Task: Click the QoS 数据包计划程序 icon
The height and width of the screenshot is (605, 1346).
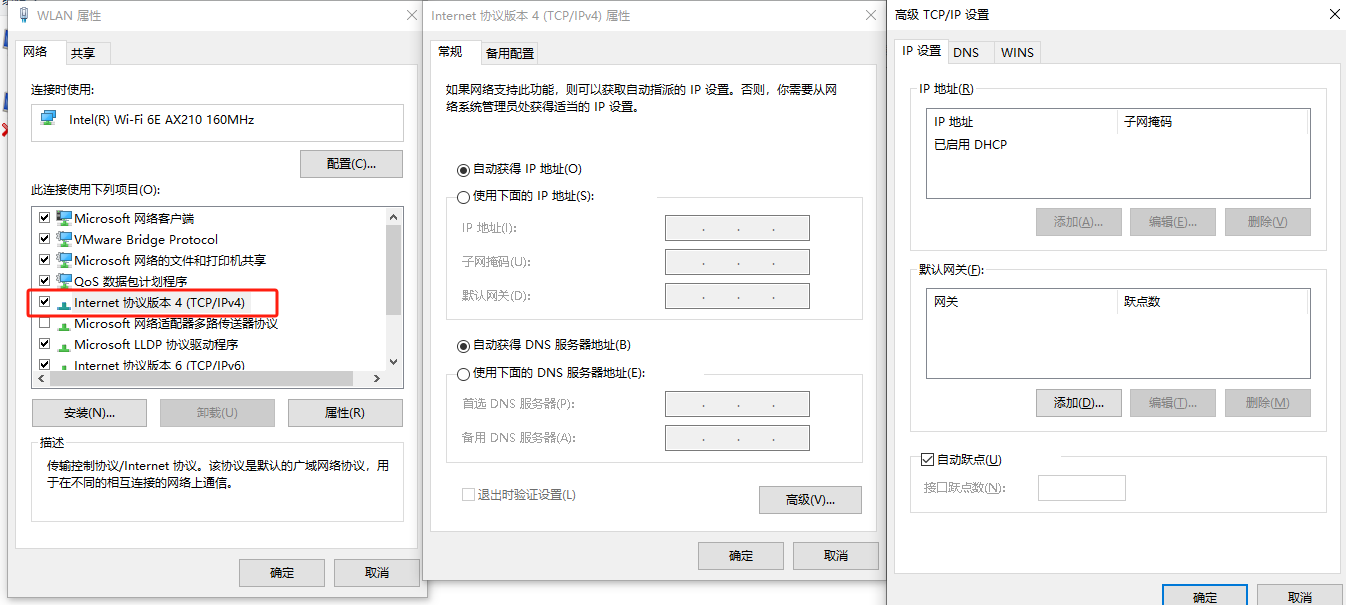Action: [64, 281]
